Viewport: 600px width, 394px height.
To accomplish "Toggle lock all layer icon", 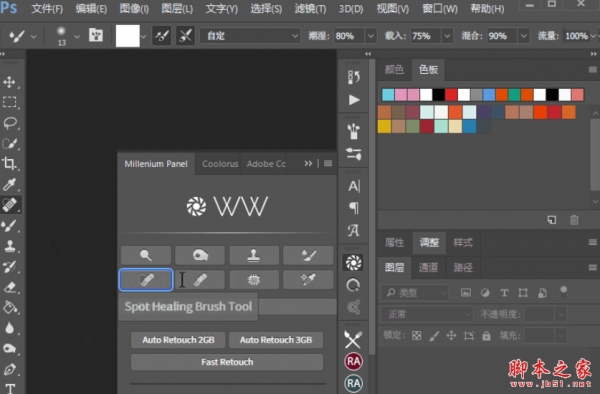I will pos(486,336).
